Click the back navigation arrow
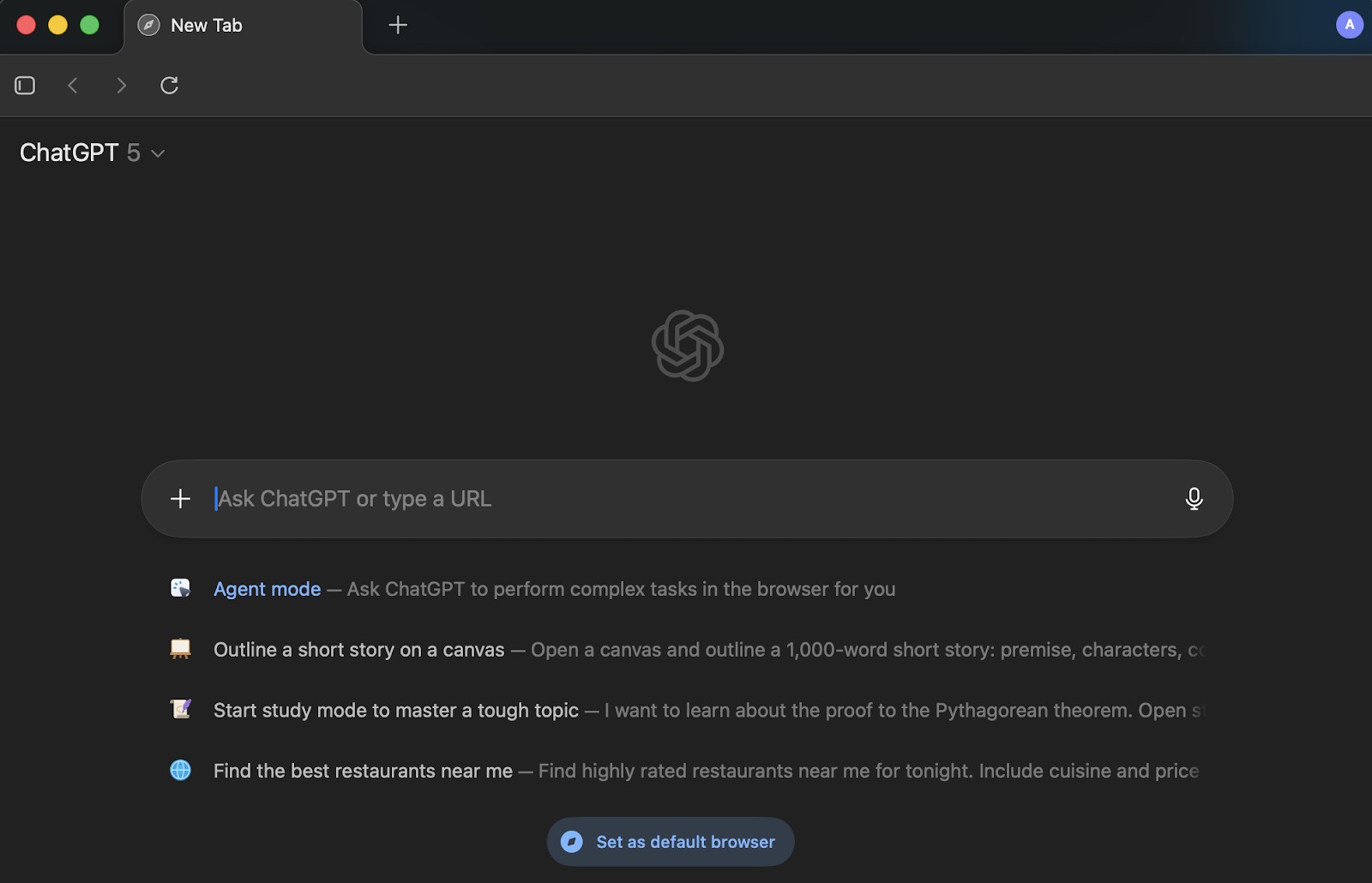The width and height of the screenshot is (1372, 883). click(x=73, y=86)
